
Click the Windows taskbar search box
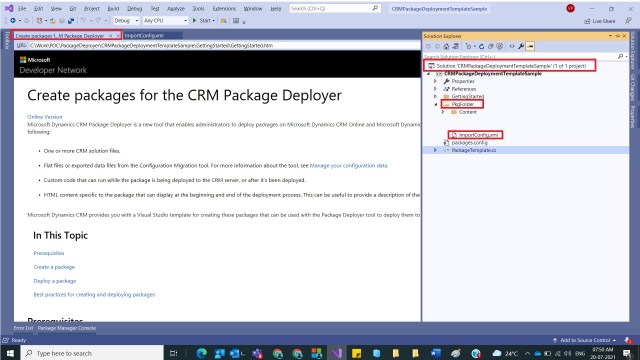pos(92,353)
